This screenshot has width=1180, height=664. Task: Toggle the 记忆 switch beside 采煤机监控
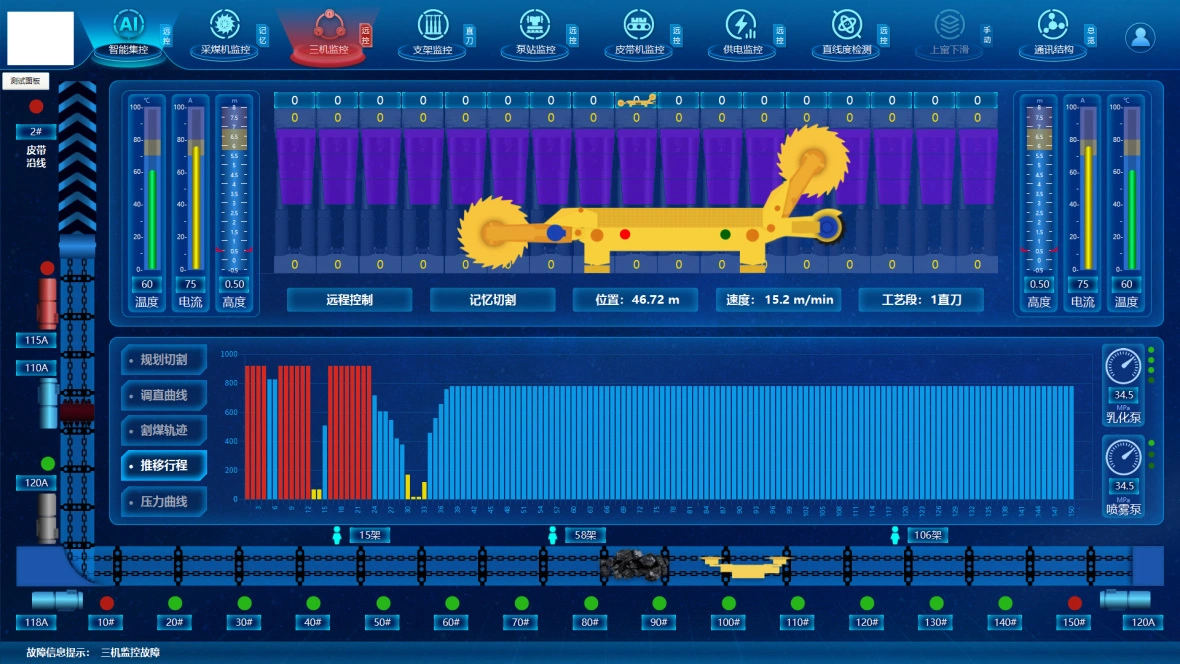coord(263,36)
